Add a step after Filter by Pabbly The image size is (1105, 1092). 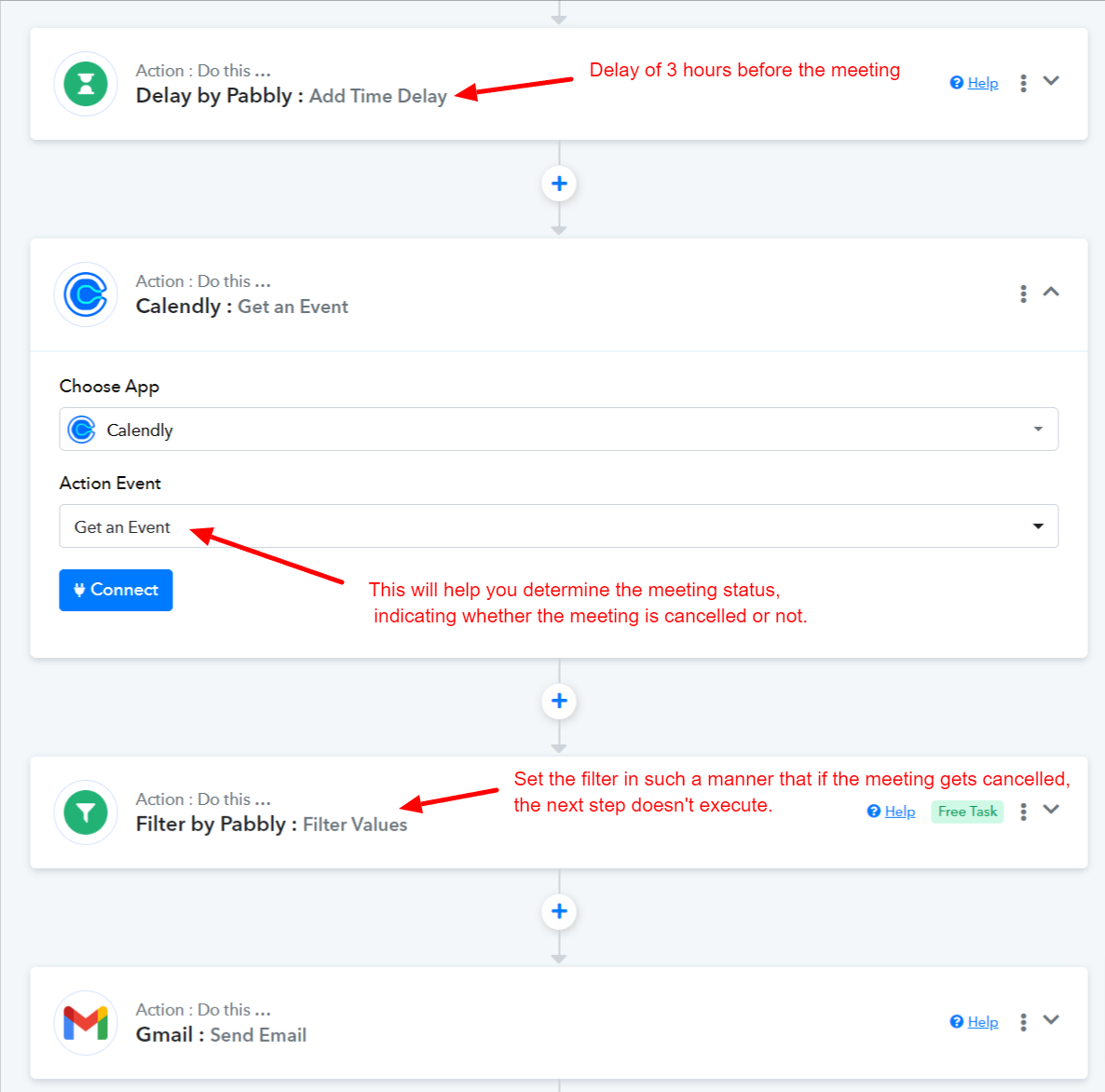point(559,911)
